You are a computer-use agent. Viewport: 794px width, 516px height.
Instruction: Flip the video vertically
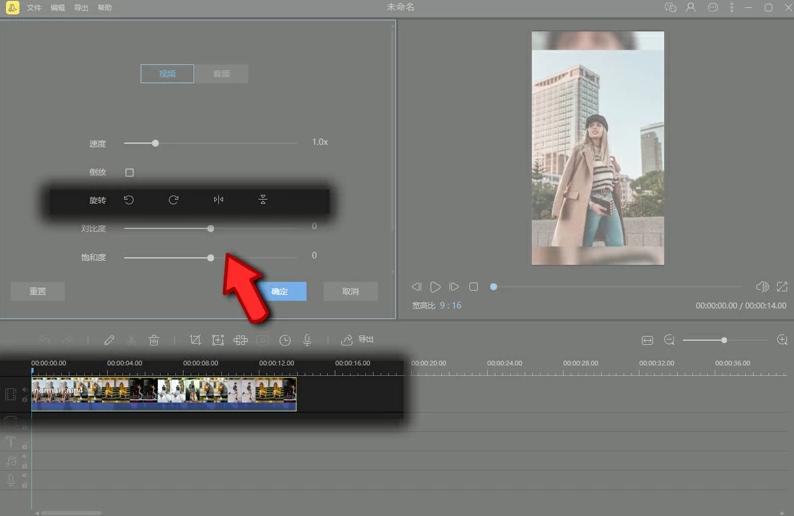pyautogui.click(x=262, y=200)
